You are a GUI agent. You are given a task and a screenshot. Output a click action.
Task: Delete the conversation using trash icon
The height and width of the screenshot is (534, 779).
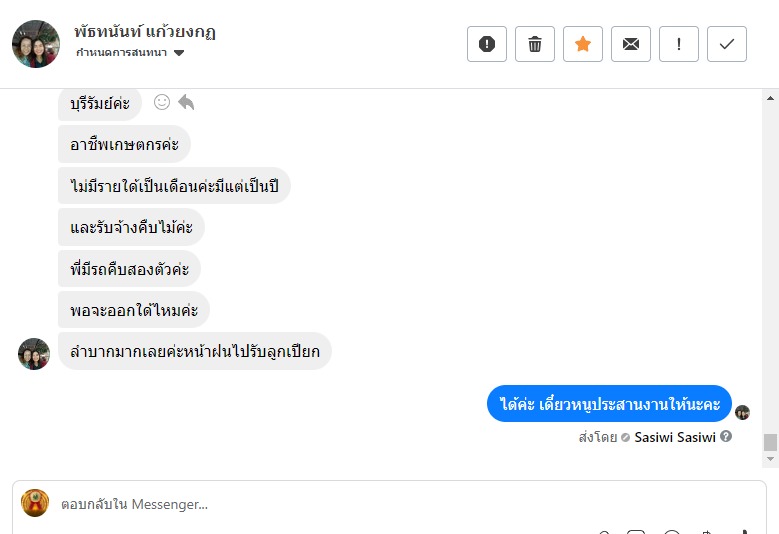(535, 44)
